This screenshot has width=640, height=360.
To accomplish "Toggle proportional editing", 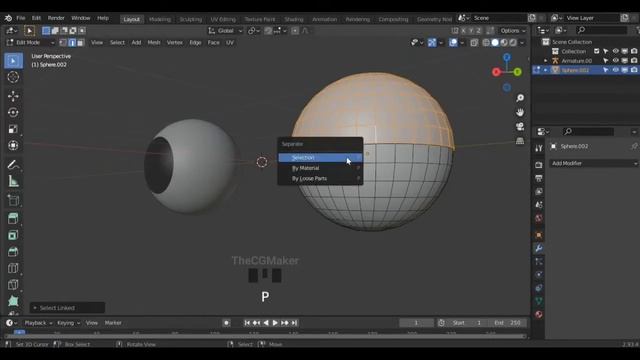I will (295, 31).
